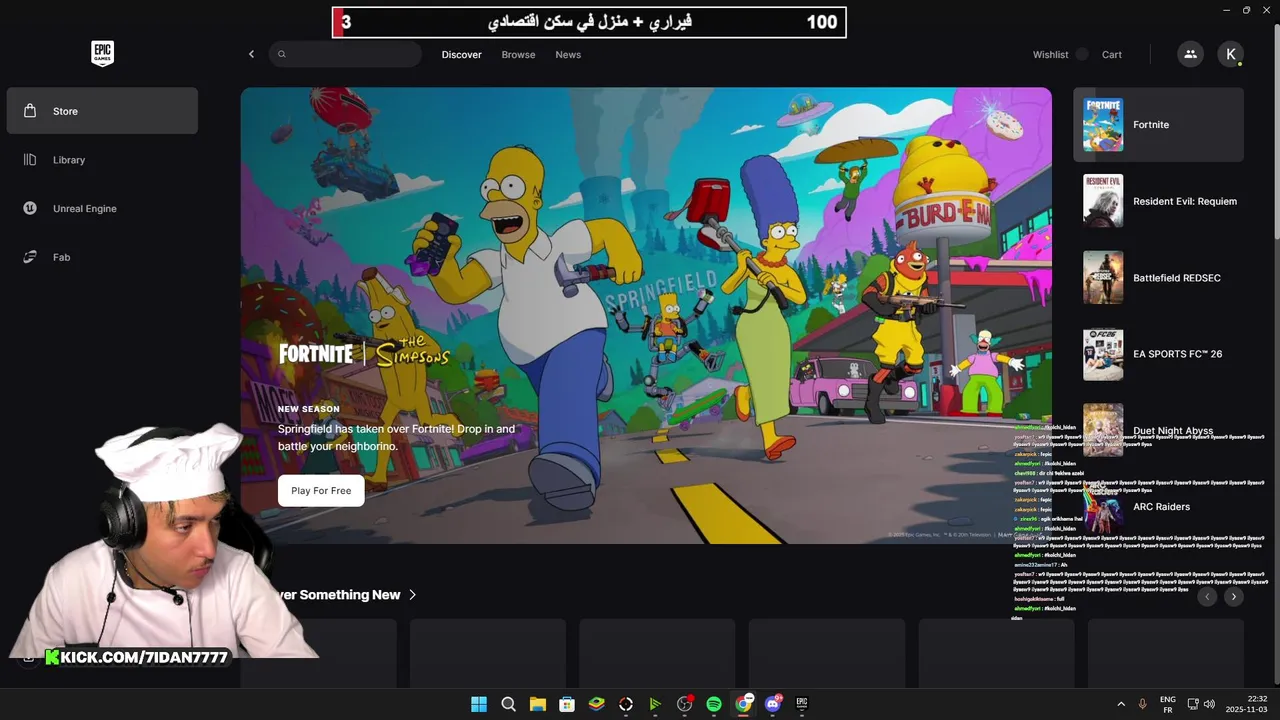Open the Cart link
The image size is (1280, 720).
(1112, 55)
